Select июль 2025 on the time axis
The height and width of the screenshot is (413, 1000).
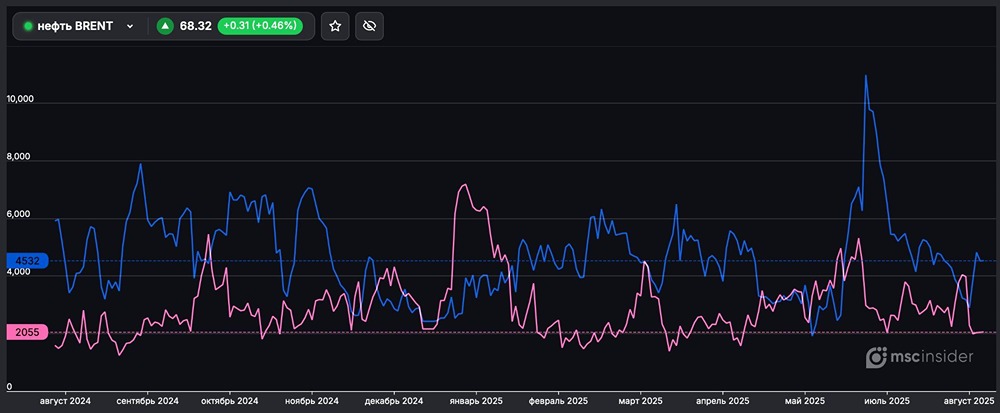coord(885,401)
